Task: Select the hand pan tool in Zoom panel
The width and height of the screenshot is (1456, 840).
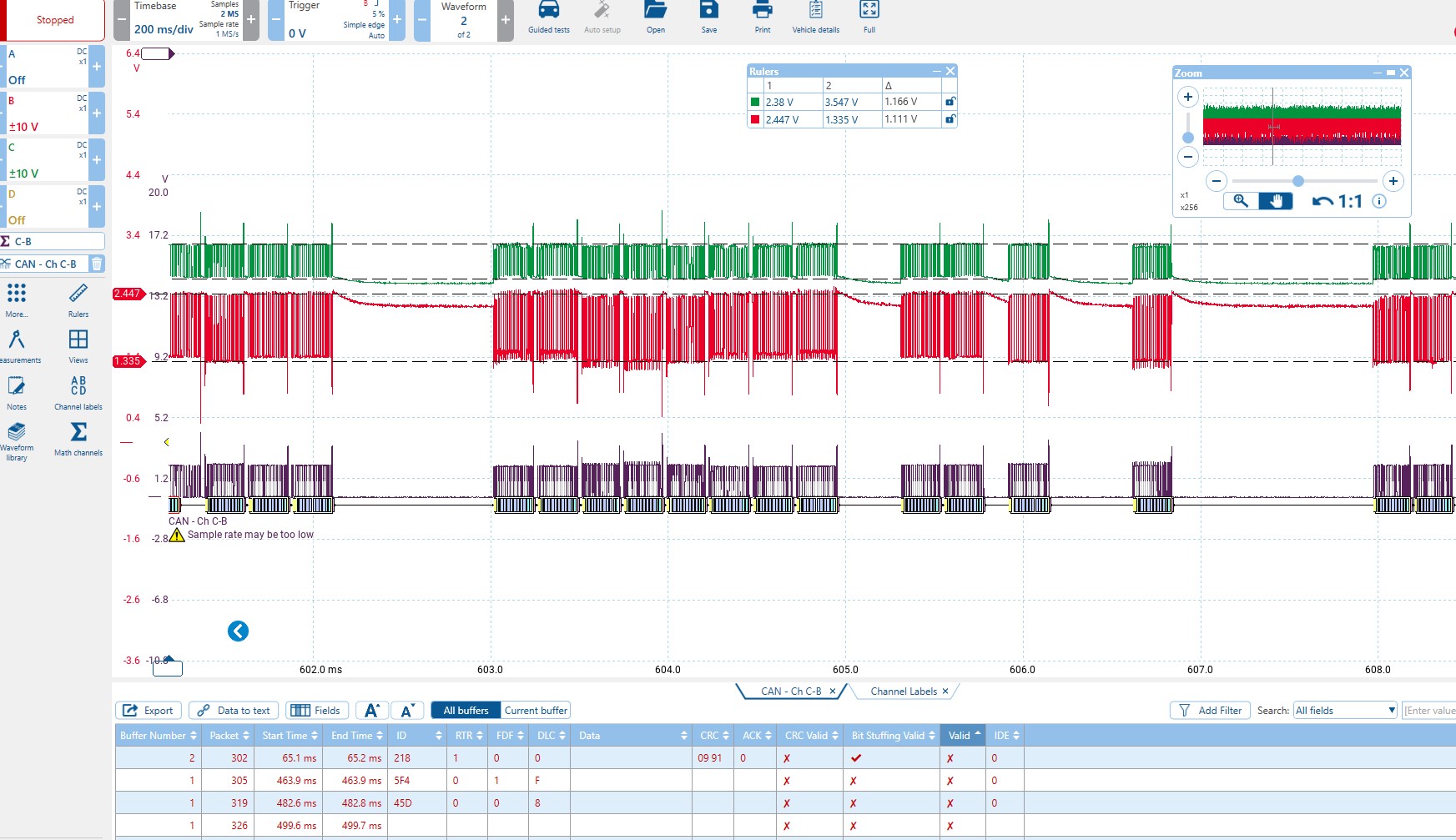Action: coord(1275,201)
